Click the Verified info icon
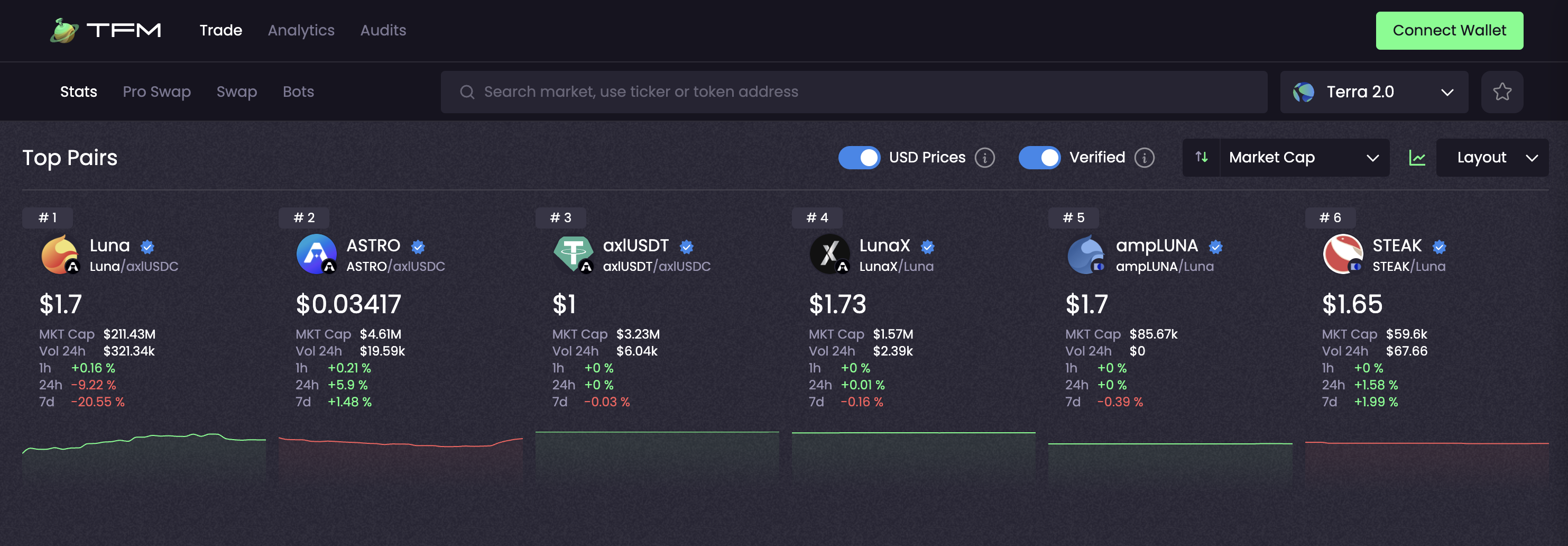The height and width of the screenshot is (546, 1568). pos(1143,158)
